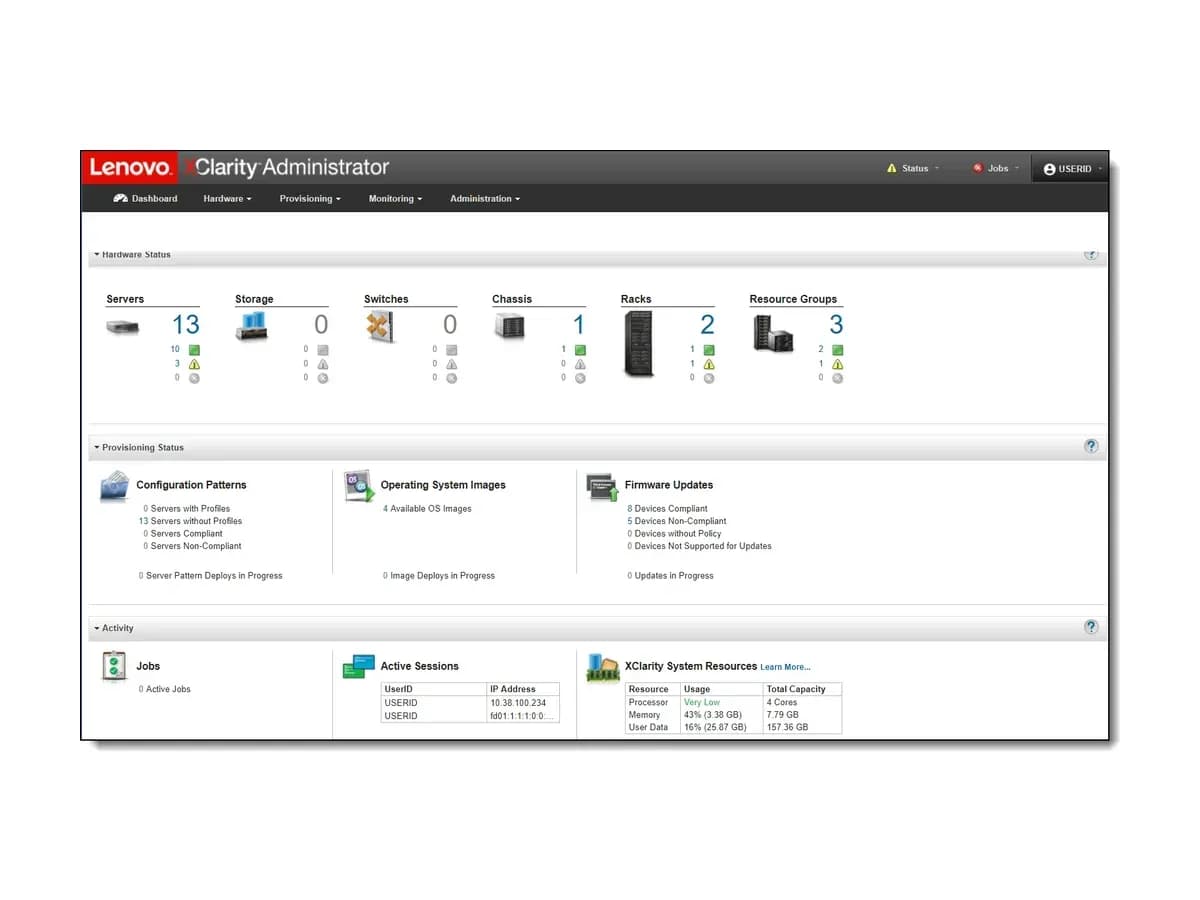
Task: Click green normal status icon under Chassis
Action: (x=580, y=350)
